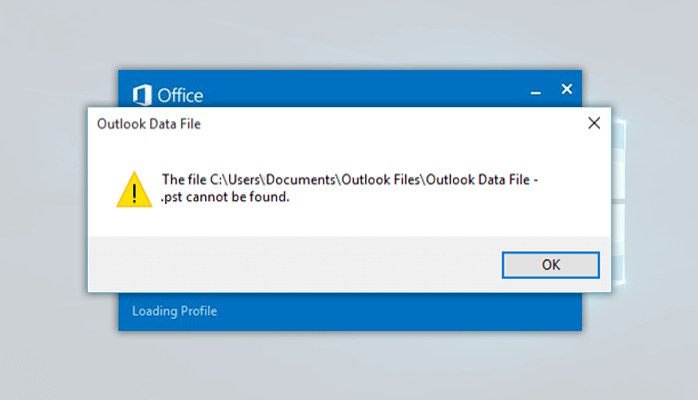698x400 pixels.
Task: Click "Outlook Files" in the error path
Action: click(384, 180)
